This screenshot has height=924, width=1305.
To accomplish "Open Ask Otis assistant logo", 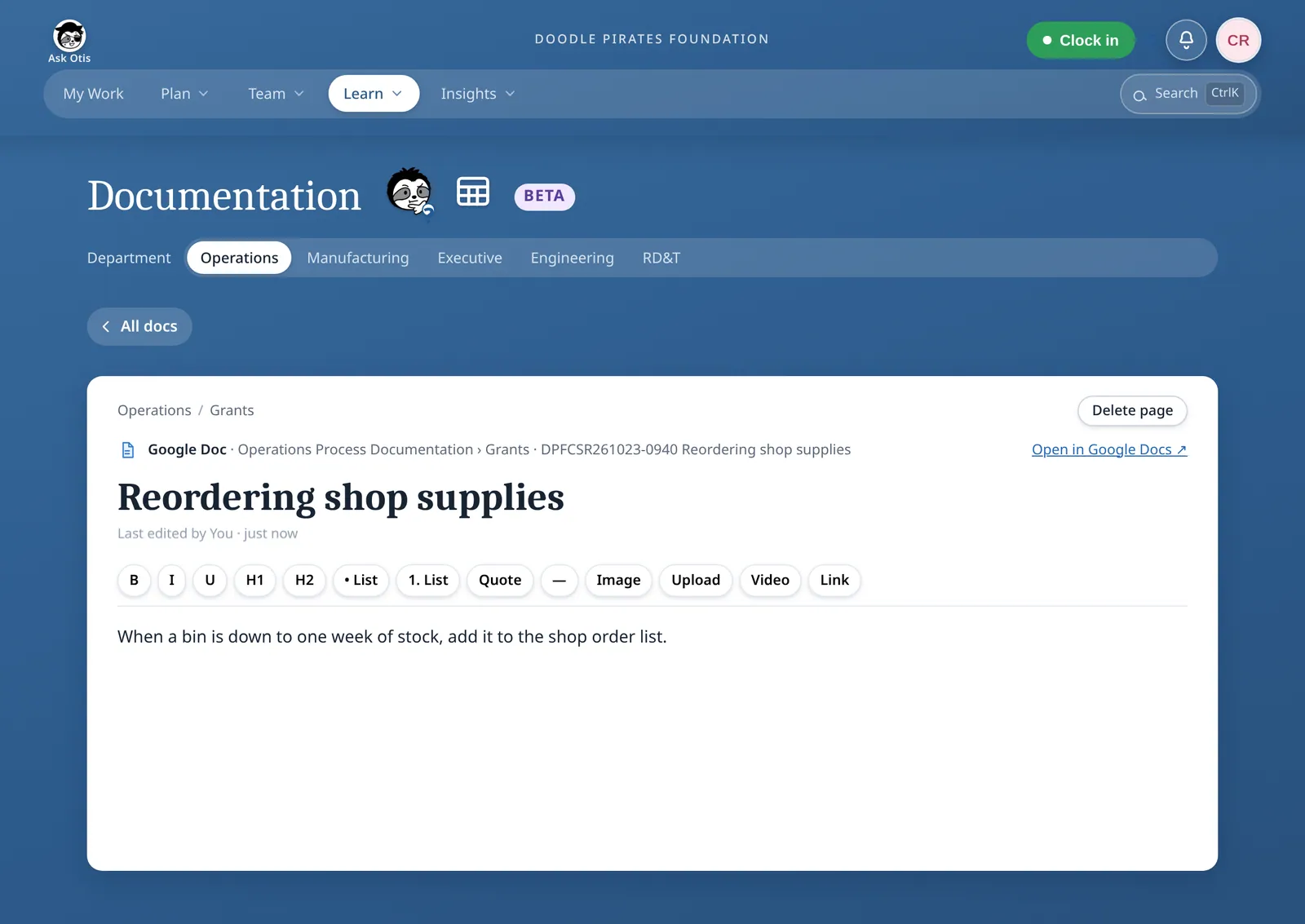I will [69, 41].
